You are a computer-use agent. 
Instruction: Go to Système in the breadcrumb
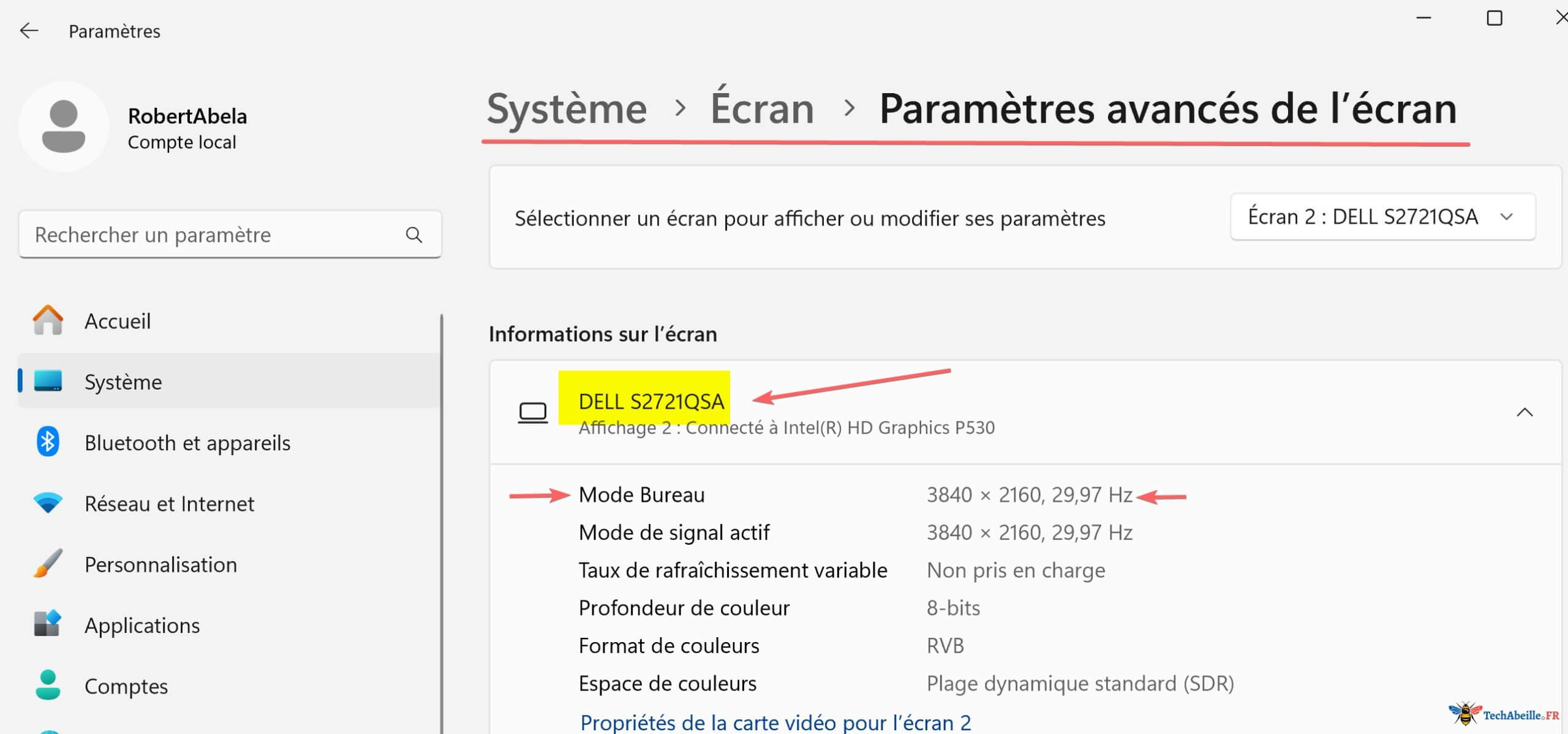(x=567, y=109)
